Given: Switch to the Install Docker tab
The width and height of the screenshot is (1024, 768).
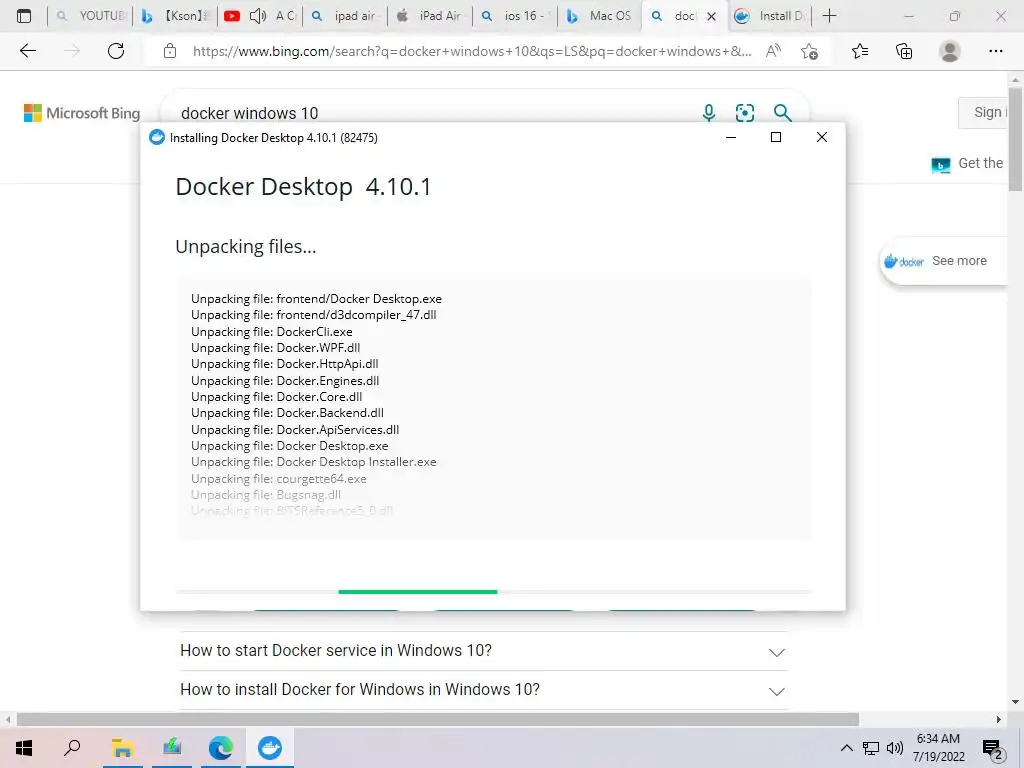Looking at the screenshot, I should point(769,16).
